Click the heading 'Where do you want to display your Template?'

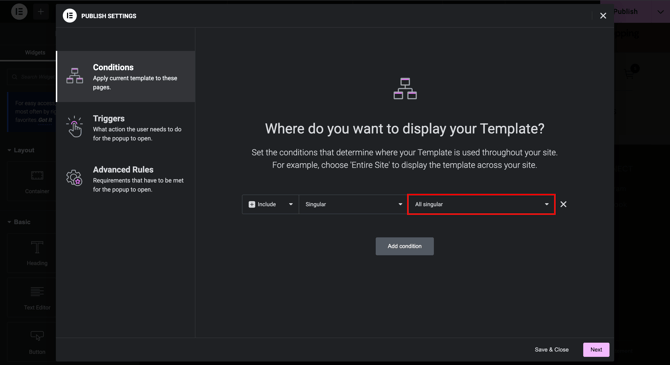pos(405,129)
